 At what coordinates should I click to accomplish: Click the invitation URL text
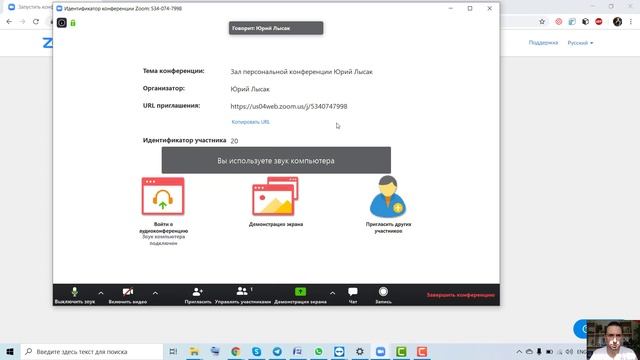coord(289,106)
